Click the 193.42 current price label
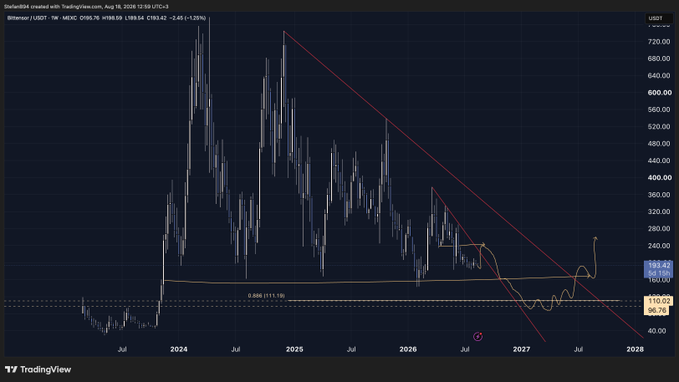 click(x=659, y=265)
